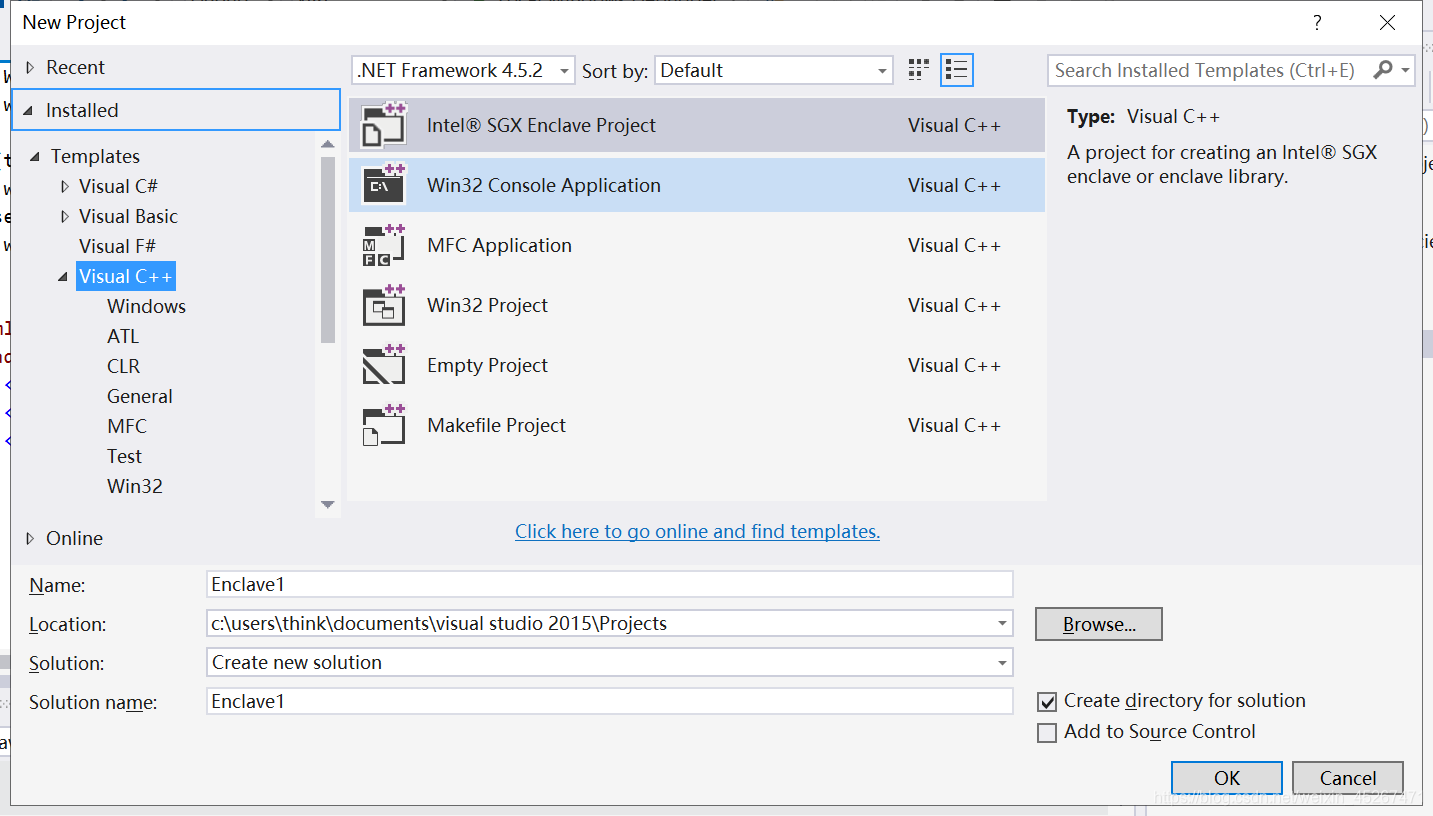
Task: Open search options dropdown arrow
Action: click(1406, 70)
